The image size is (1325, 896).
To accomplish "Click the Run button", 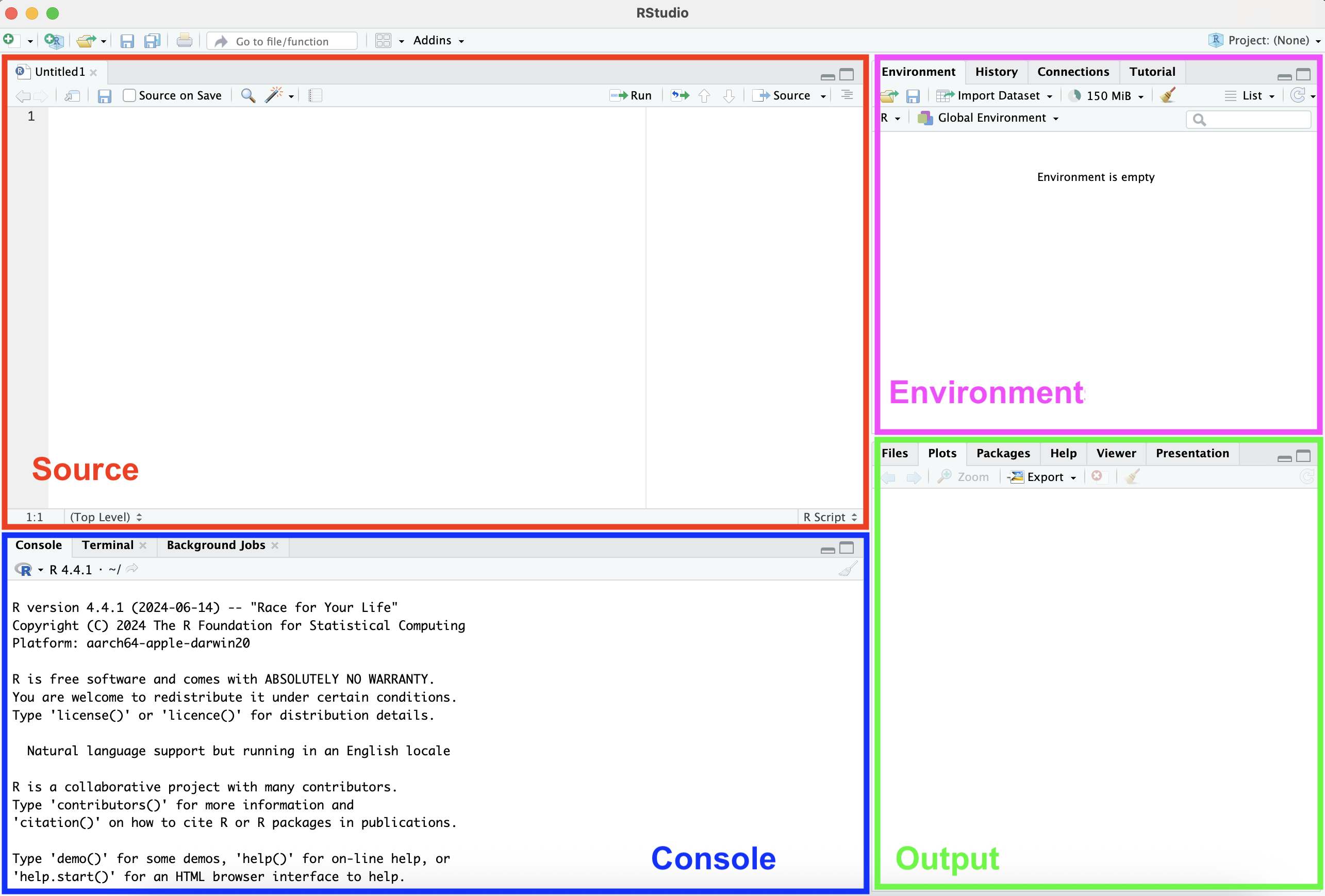I will 631,96.
